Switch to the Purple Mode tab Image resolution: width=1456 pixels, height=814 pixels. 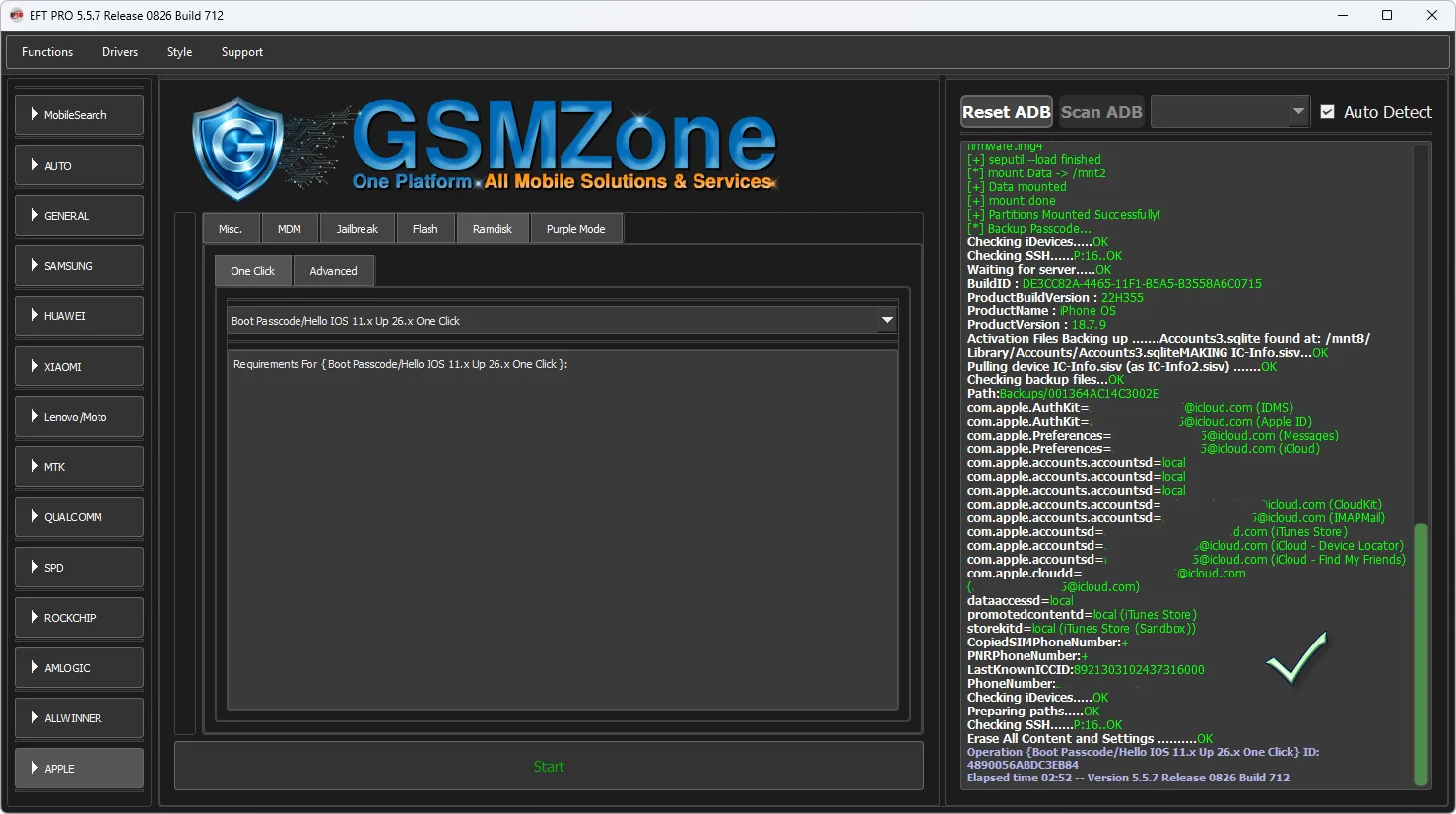[x=576, y=229]
